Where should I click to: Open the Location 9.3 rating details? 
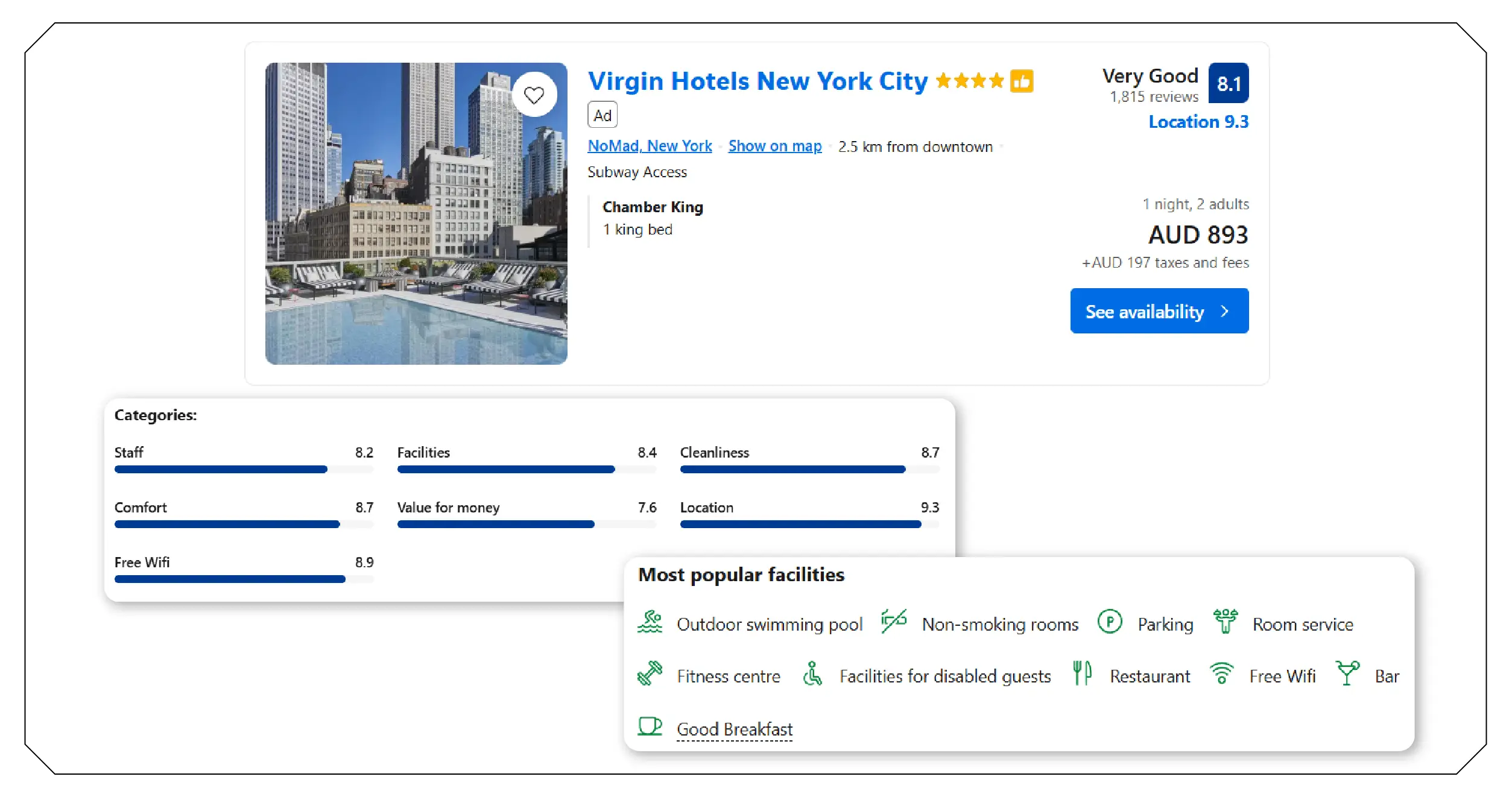pyautogui.click(x=1199, y=122)
